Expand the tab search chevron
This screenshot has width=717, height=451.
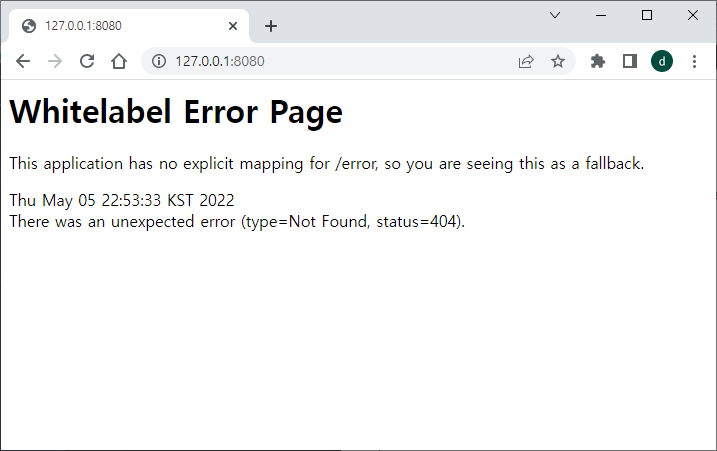[555, 15]
